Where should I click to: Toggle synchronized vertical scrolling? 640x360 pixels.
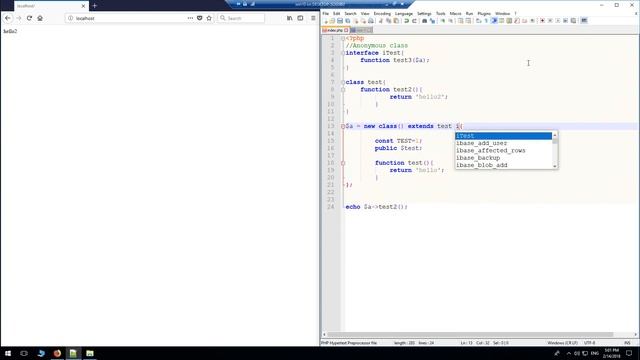460,20
